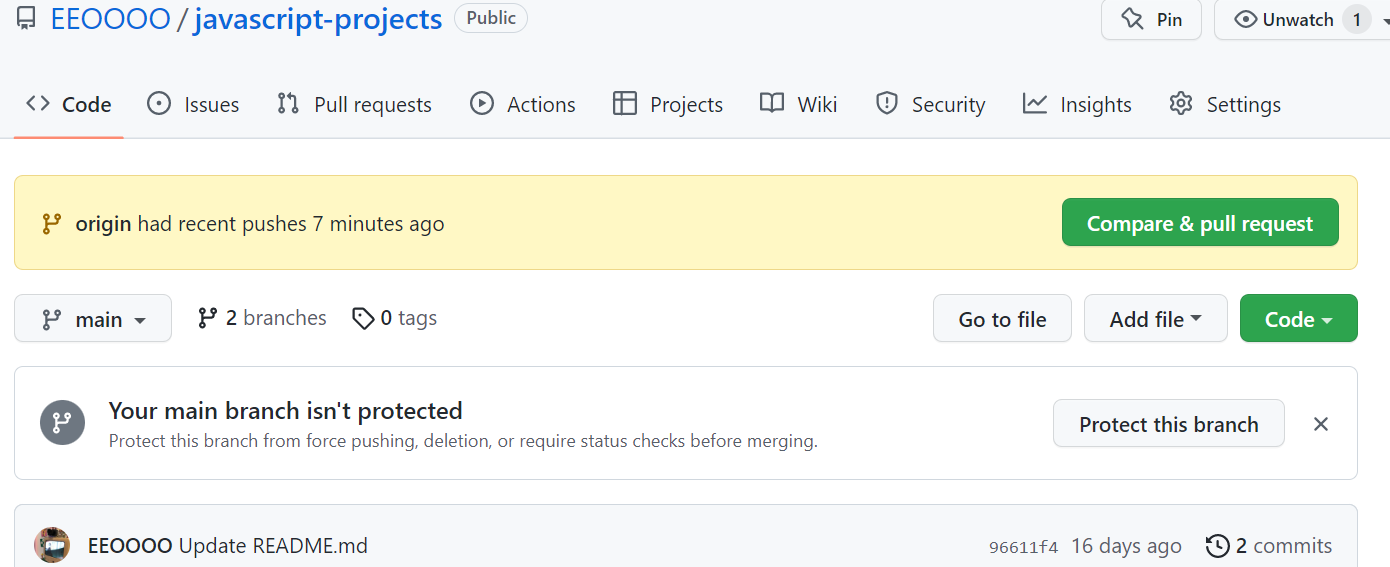
Task: Click Compare & pull request button
Action: coord(1200,223)
